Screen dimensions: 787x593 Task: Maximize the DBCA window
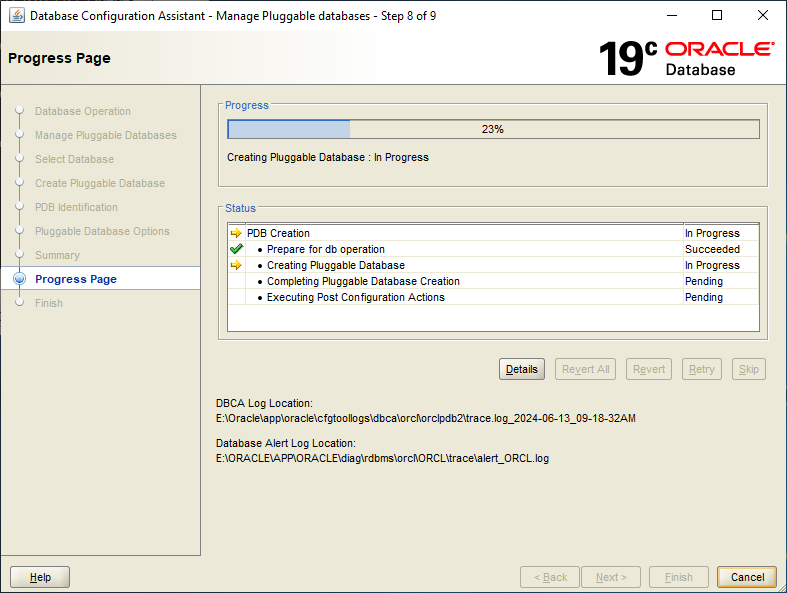[717, 16]
